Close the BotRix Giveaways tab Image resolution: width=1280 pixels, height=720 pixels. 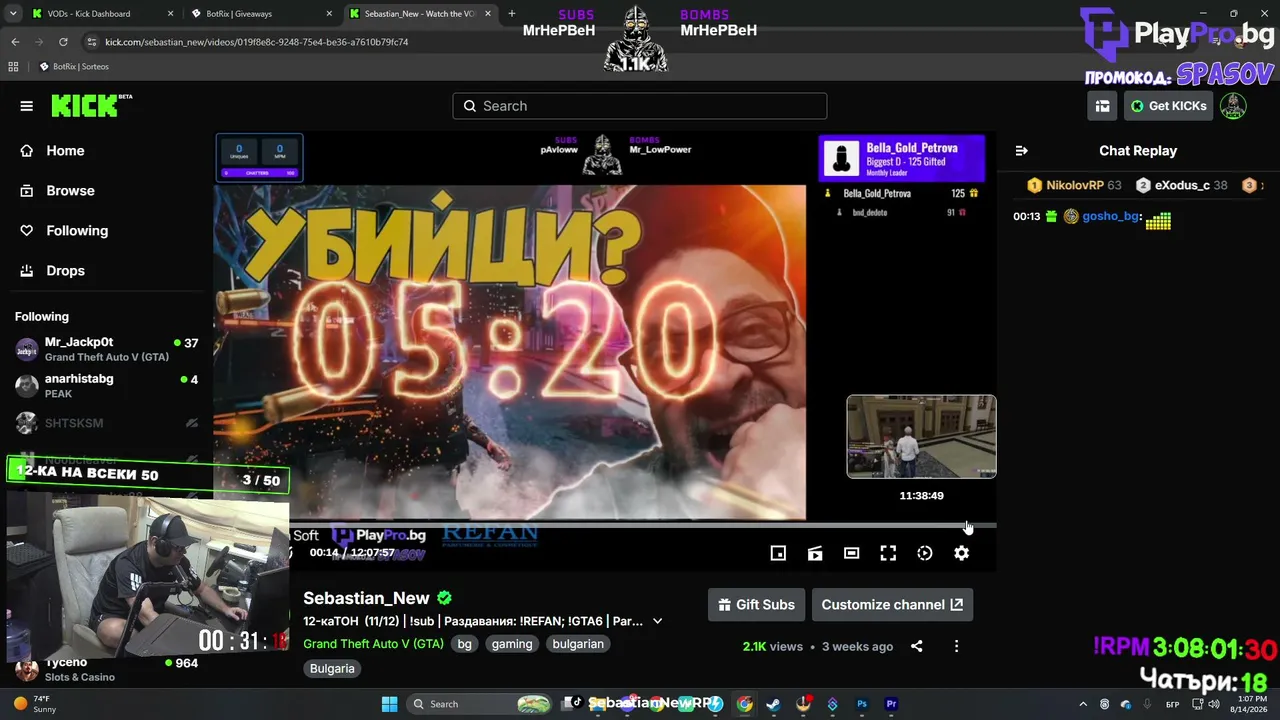pos(328,14)
